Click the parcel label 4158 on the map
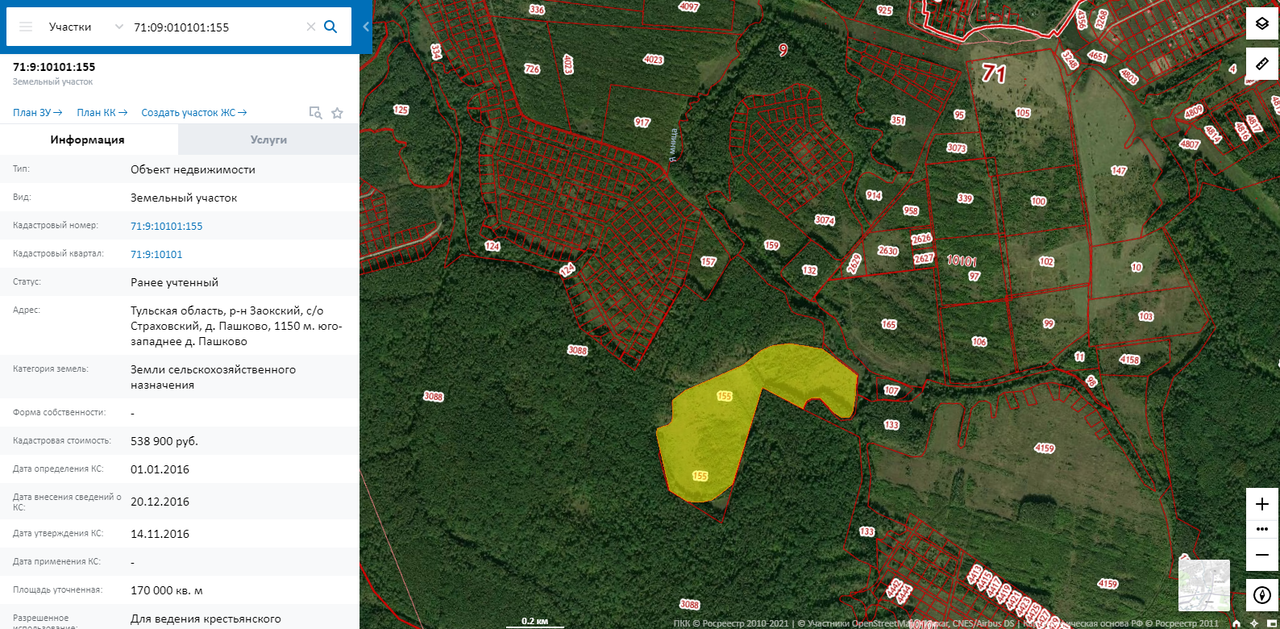Screen dimensions: 1280x629 [1130, 359]
